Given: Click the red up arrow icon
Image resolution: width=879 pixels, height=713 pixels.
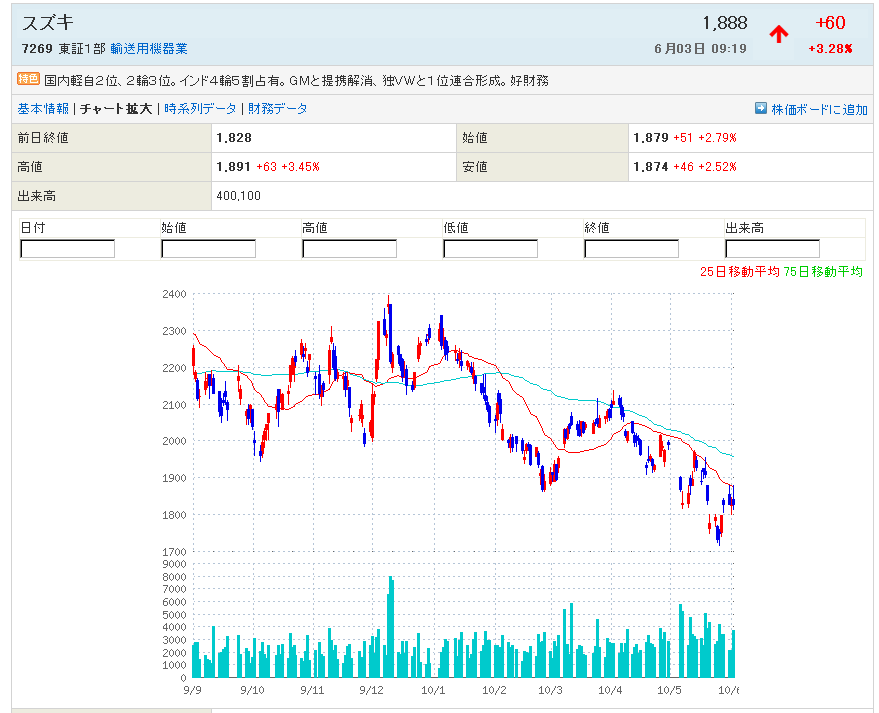Looking at the screenshot, I should click(779, 34).
